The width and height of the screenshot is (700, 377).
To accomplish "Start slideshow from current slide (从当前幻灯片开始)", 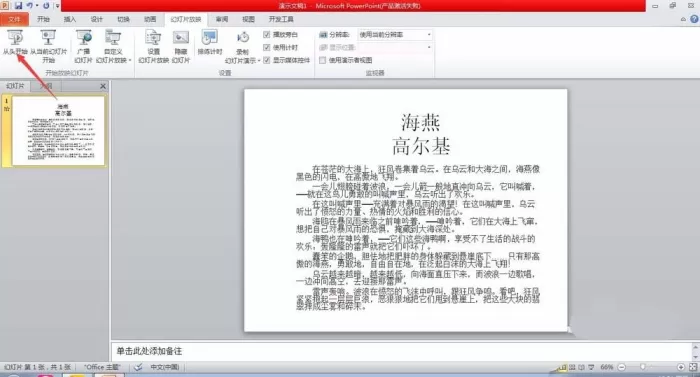I will [48, 46].
